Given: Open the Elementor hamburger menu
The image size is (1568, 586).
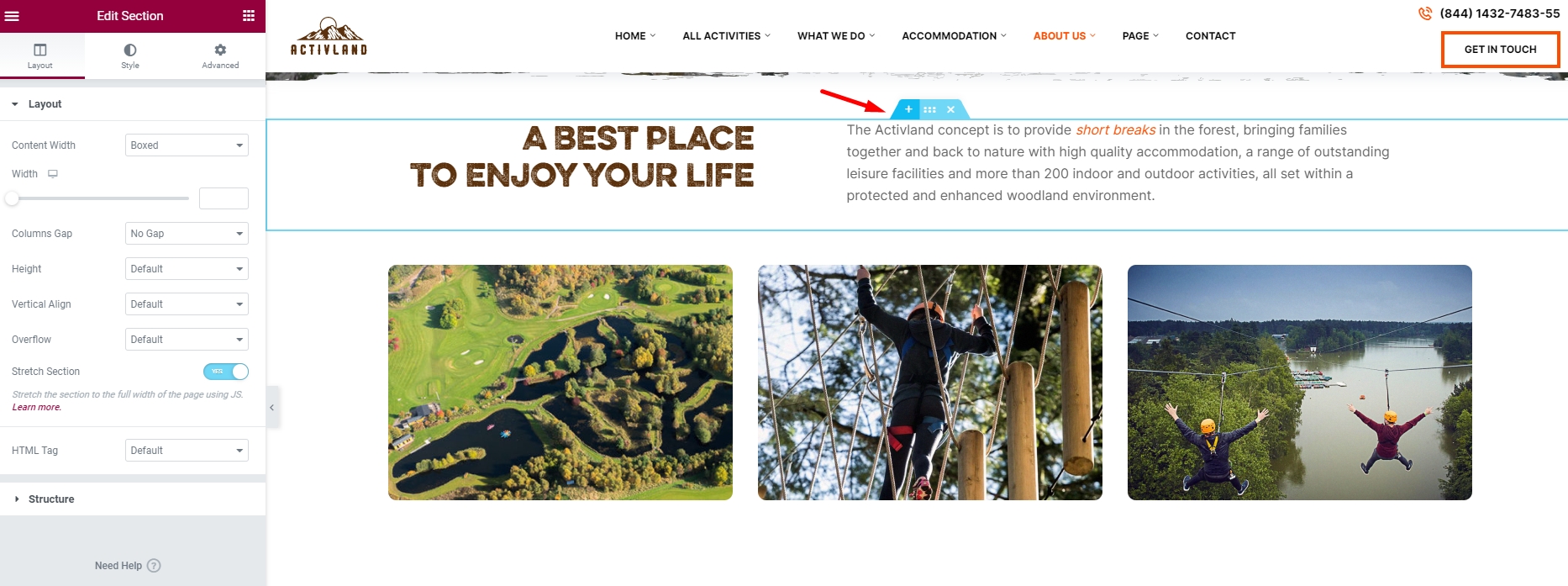Looking at the screenshot, I should pyautogui.click(x=12, y=16).
